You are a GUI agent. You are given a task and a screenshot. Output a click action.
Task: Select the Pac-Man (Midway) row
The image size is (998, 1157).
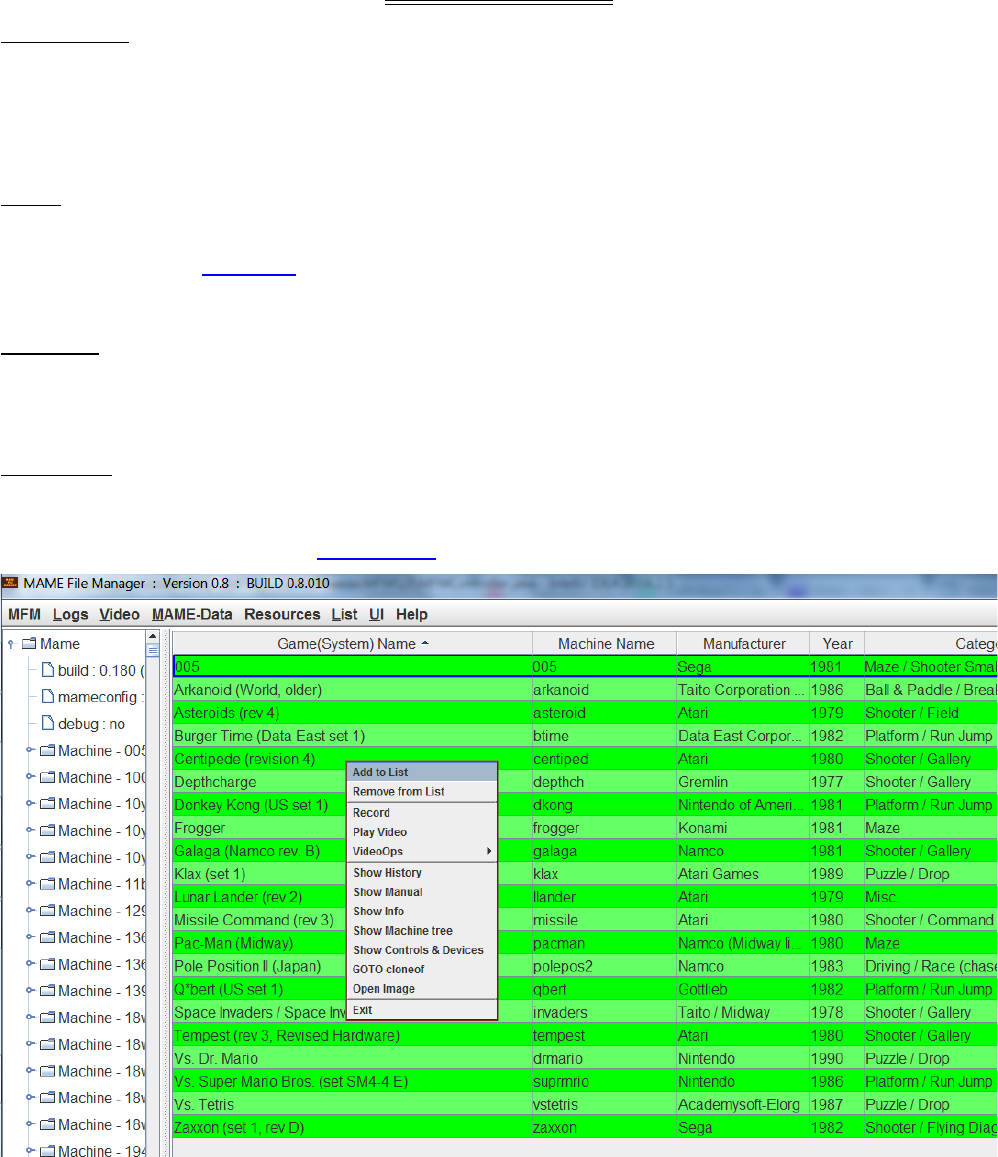tap(585, 943)
